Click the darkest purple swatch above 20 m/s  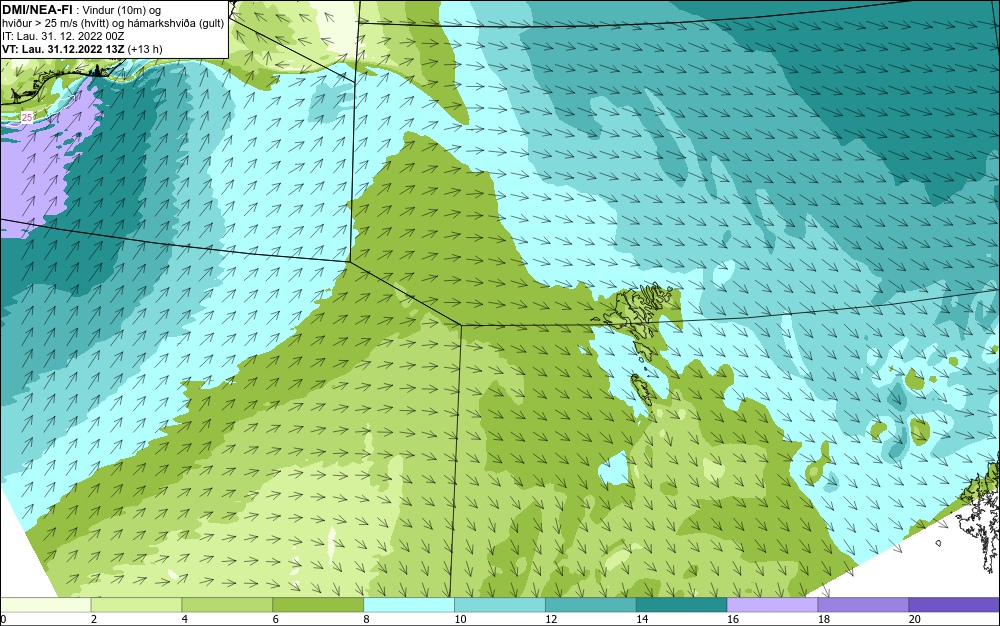click(x=954, y=605)
